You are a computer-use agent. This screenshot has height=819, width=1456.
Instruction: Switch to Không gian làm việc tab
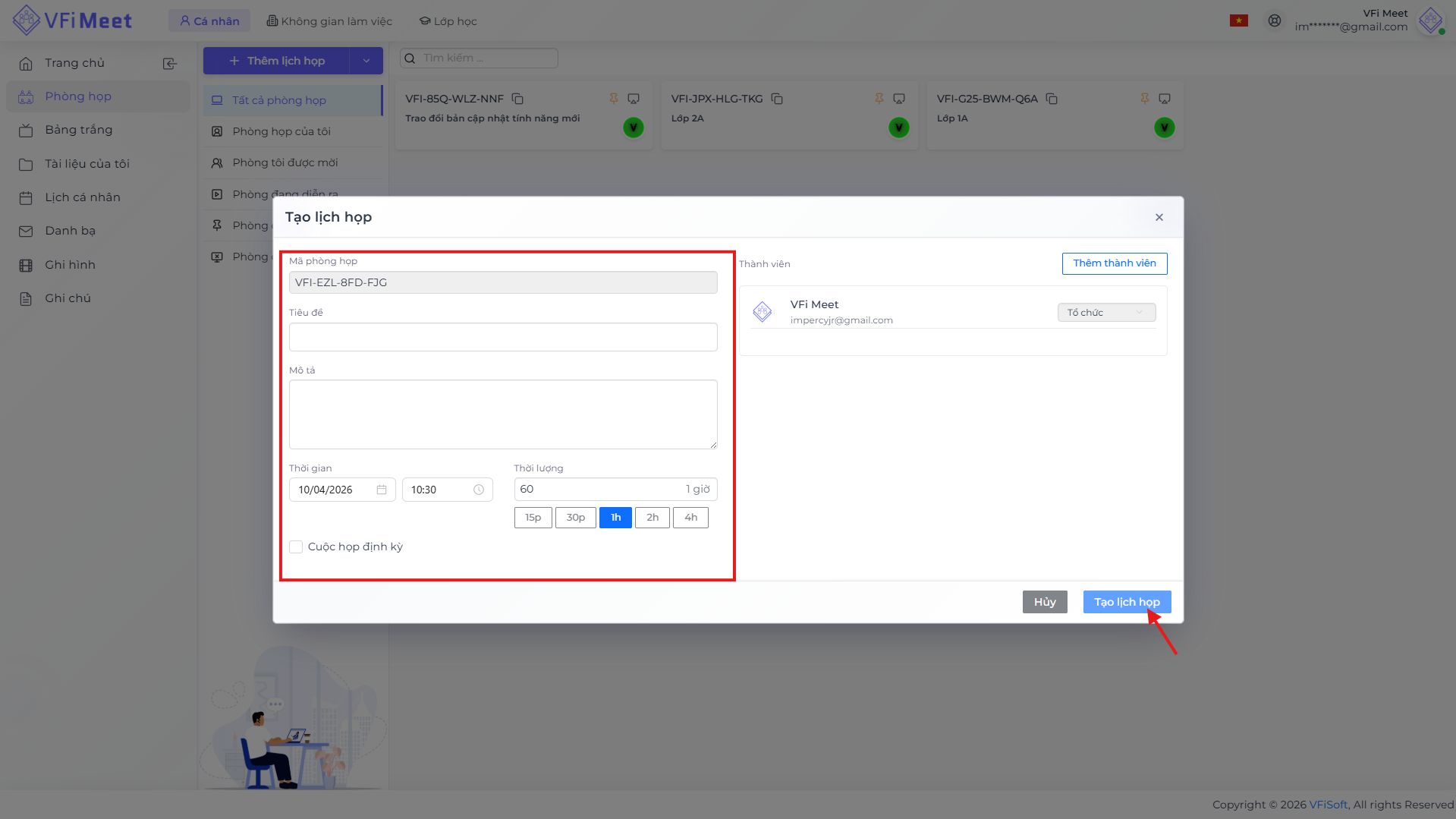(329, 21)
